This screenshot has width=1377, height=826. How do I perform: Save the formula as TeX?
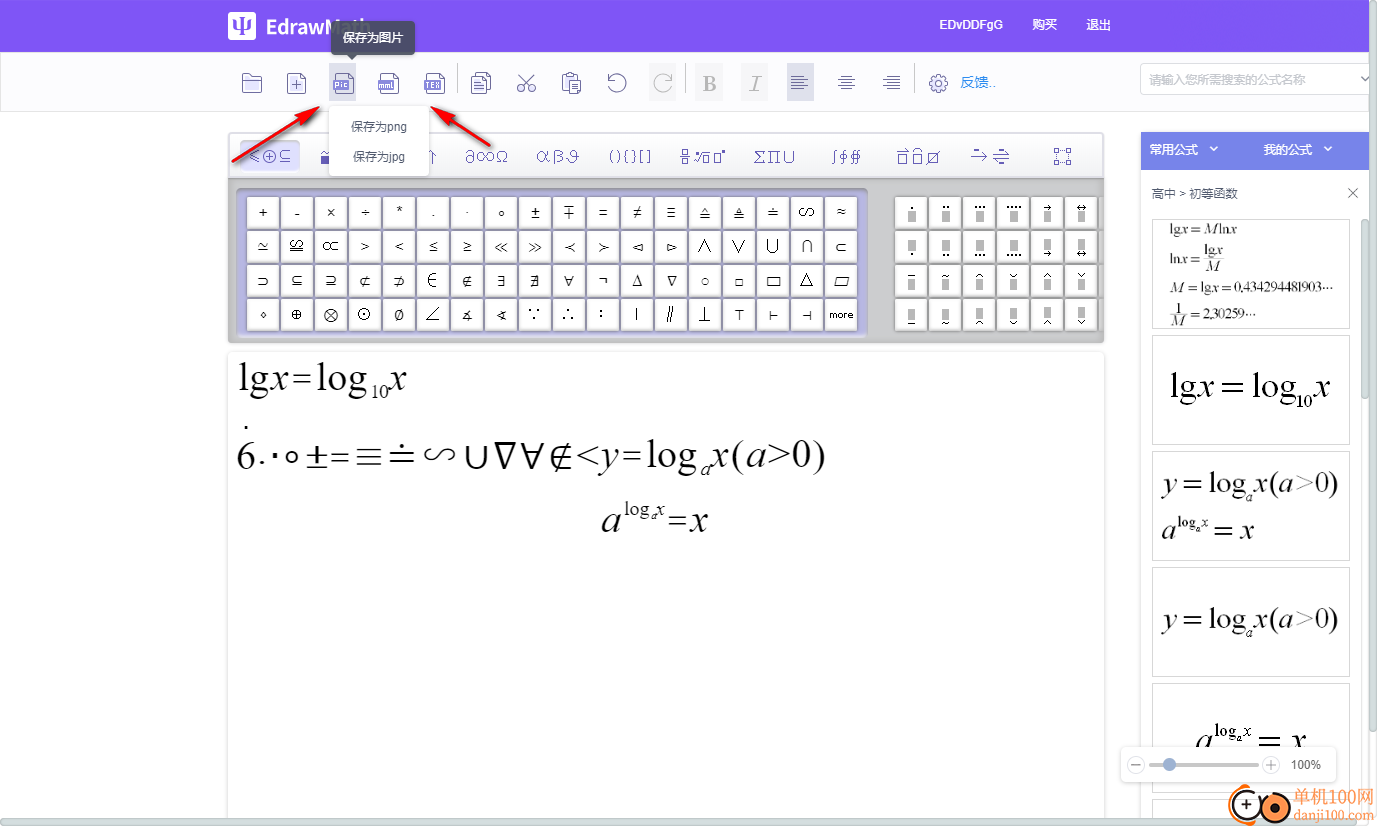(x=434, y=83)
